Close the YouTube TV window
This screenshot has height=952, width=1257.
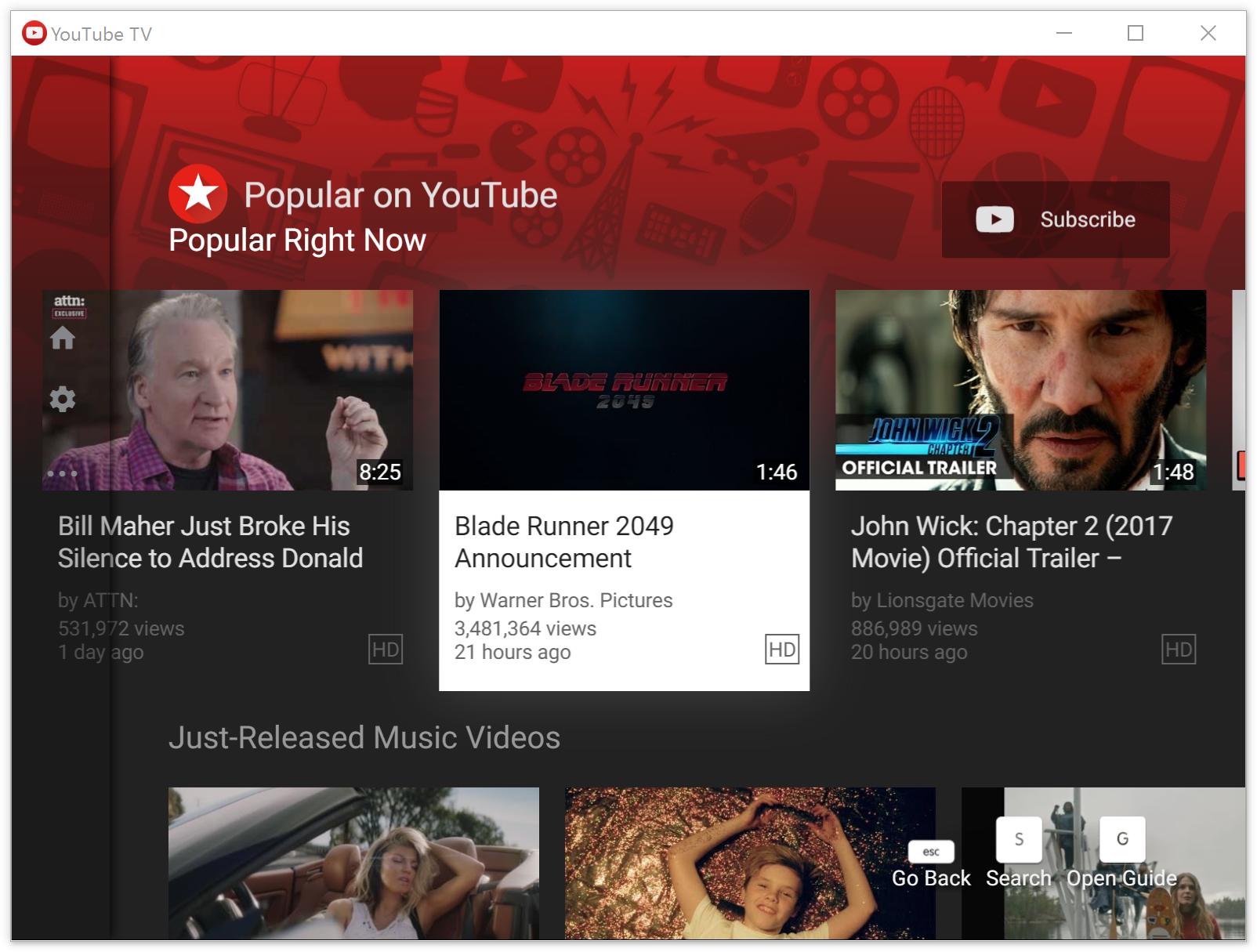click(x=1208, y=33)
